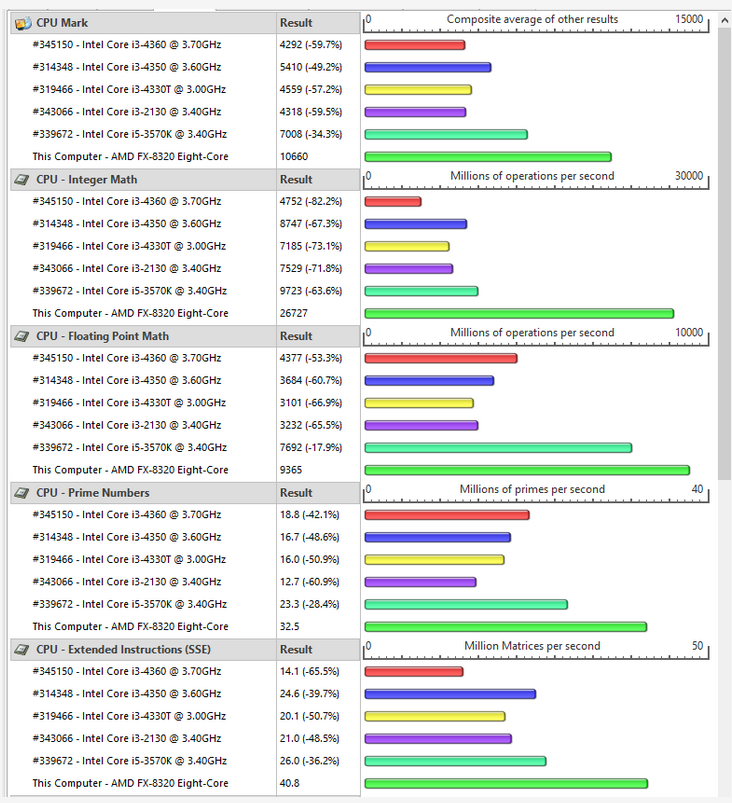Viewport: 732px width, 803px height.
Task: Click yellow i3-4330T bar in Integer Math chart
Action: 407,247
